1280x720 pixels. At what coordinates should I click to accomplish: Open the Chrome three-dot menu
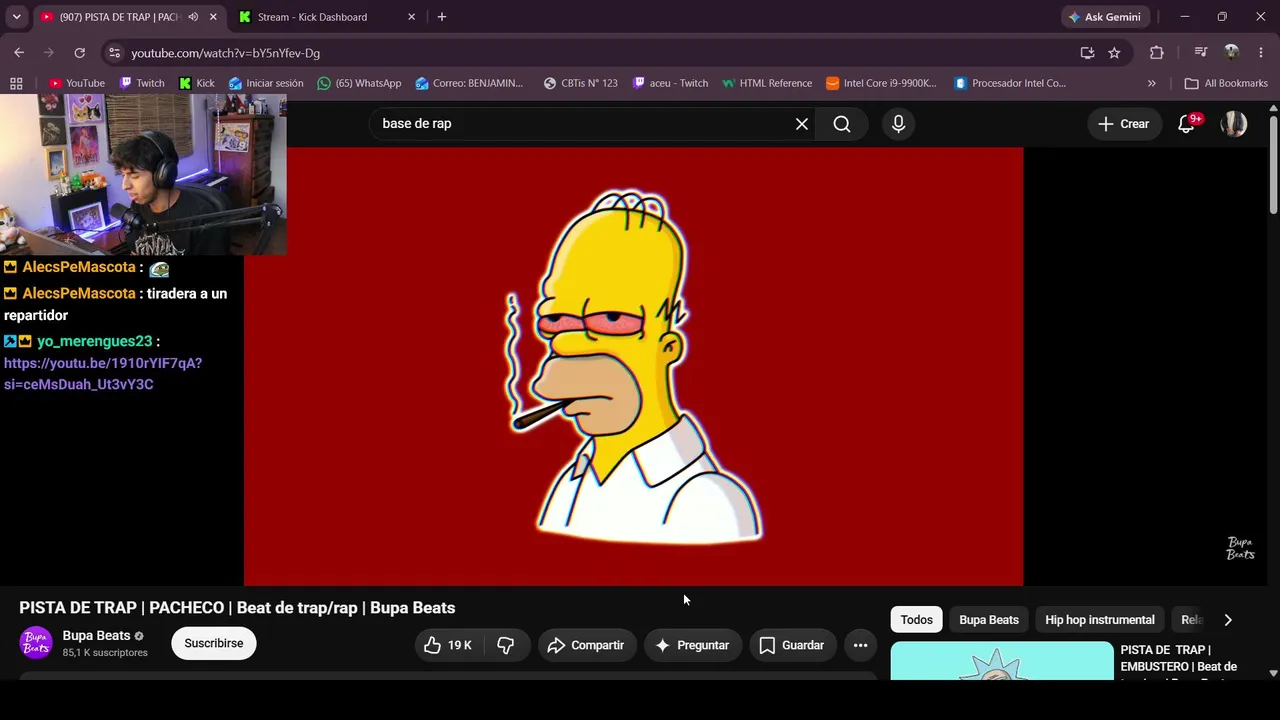[x=1261, y=53]
